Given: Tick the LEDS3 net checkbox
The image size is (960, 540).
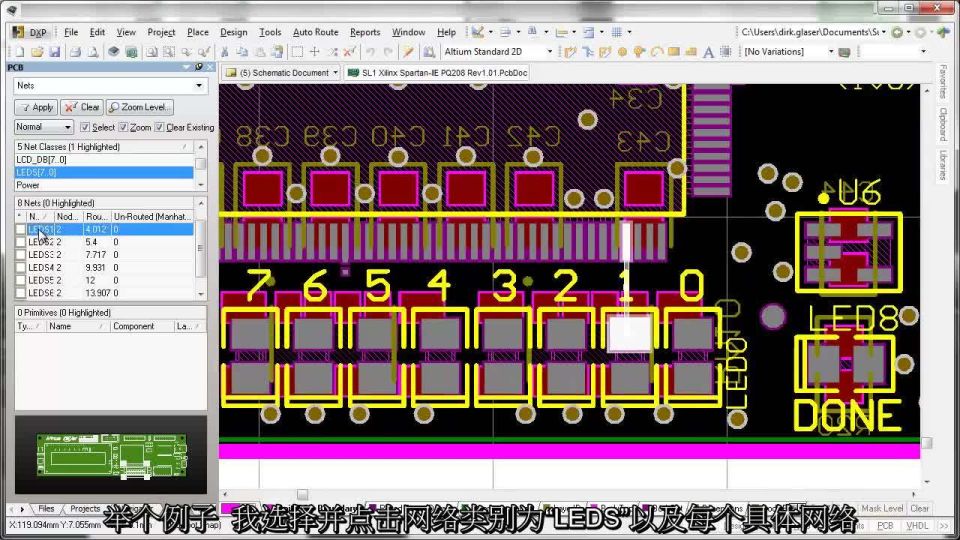Looking at the screenshot, I should [x=21, y=255].
